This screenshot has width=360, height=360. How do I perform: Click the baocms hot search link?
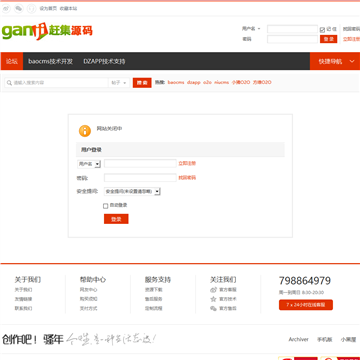pos(176,82)
